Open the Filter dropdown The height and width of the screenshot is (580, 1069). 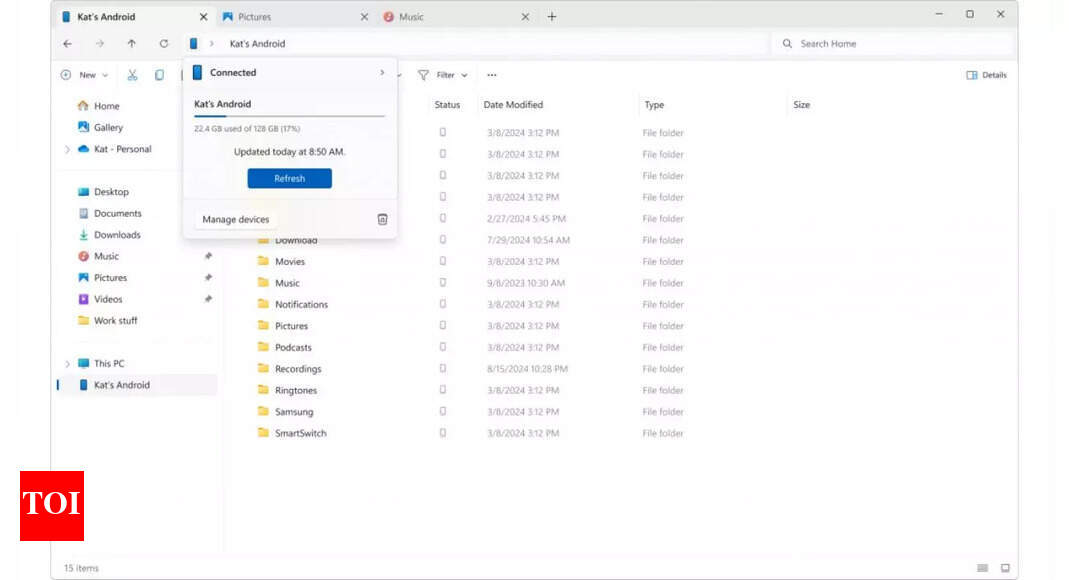point(442,75)
